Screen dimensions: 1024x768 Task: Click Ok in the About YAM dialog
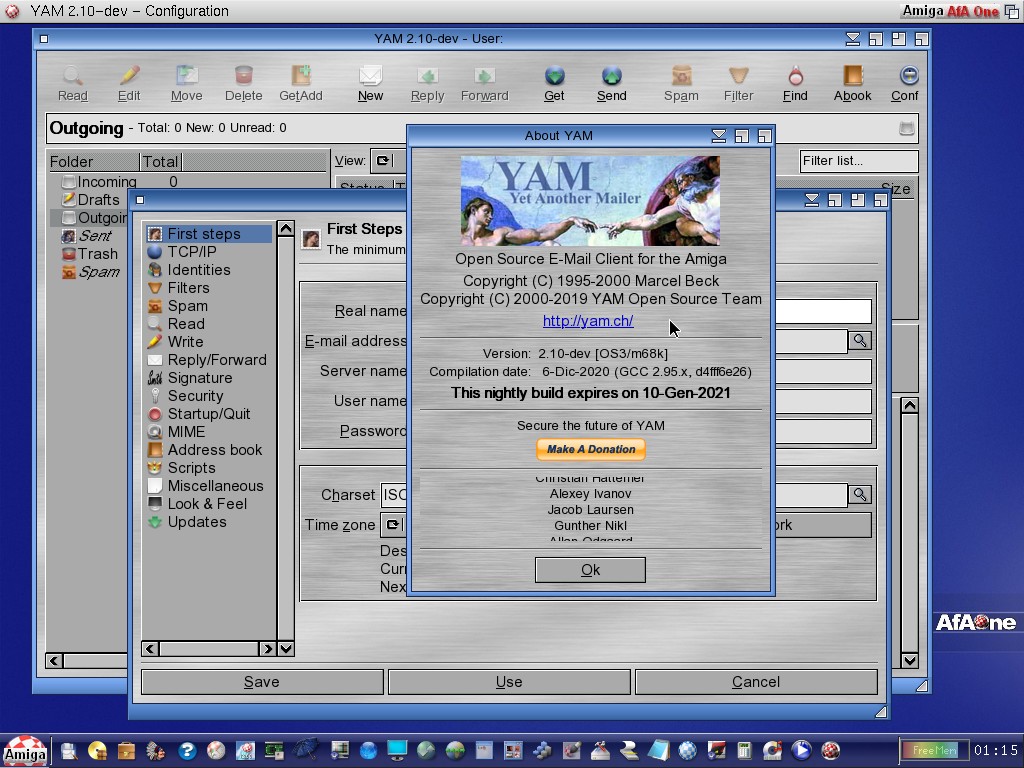[590, 570]
